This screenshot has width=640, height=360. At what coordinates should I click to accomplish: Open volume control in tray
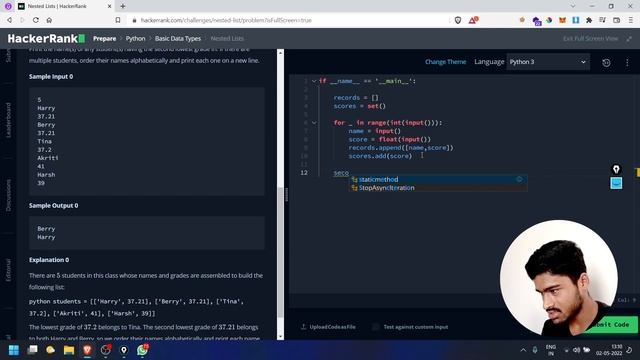pos(576,350)
